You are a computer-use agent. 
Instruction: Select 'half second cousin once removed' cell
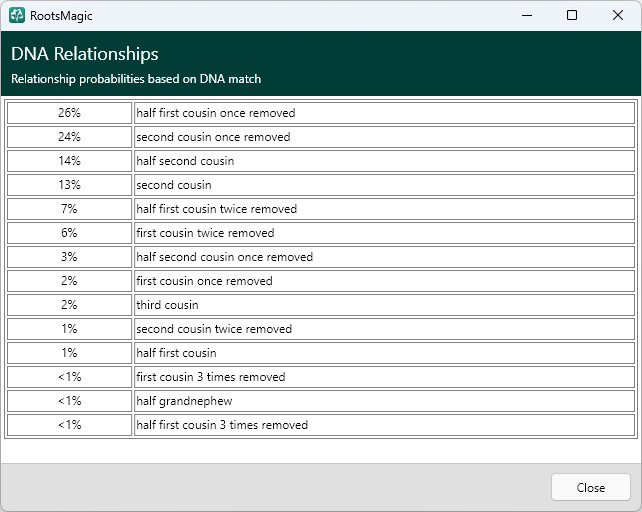[384, 257]
